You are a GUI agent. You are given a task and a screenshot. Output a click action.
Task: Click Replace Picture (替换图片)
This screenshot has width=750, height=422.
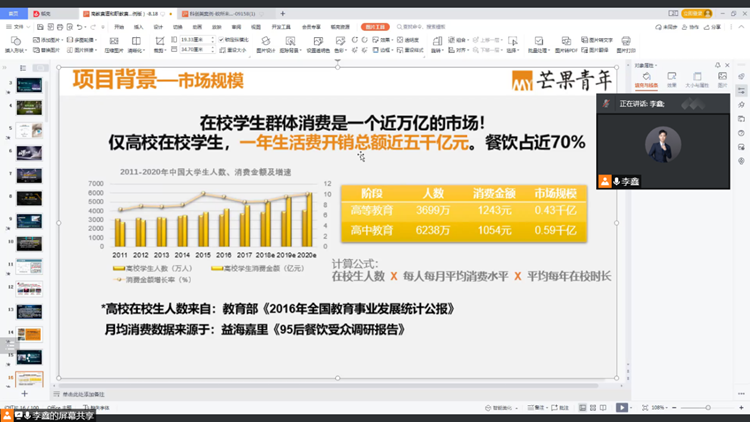(46, 50)
